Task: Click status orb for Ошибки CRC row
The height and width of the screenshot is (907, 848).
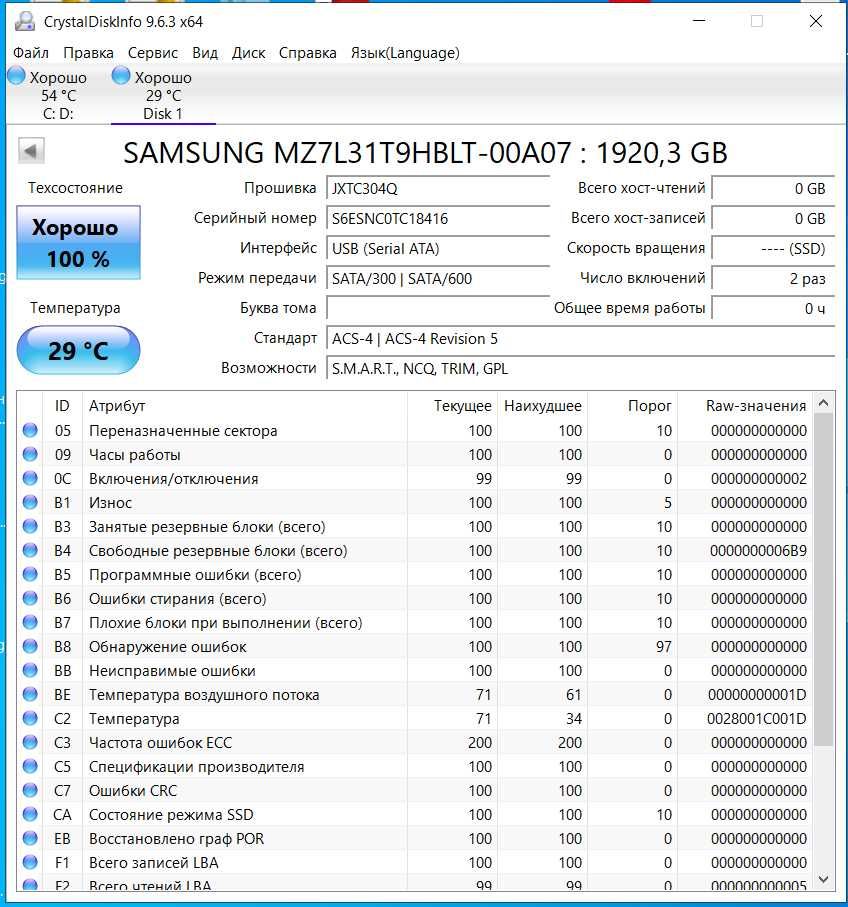Action: [30, 791]
